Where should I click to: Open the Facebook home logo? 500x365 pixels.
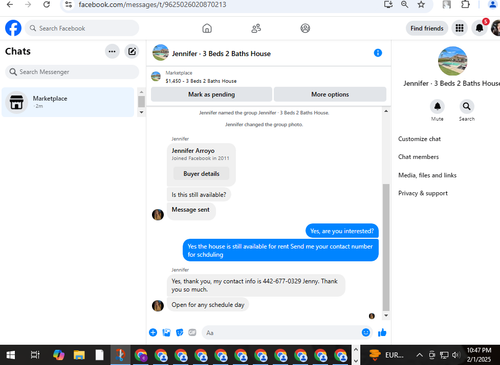13,28
